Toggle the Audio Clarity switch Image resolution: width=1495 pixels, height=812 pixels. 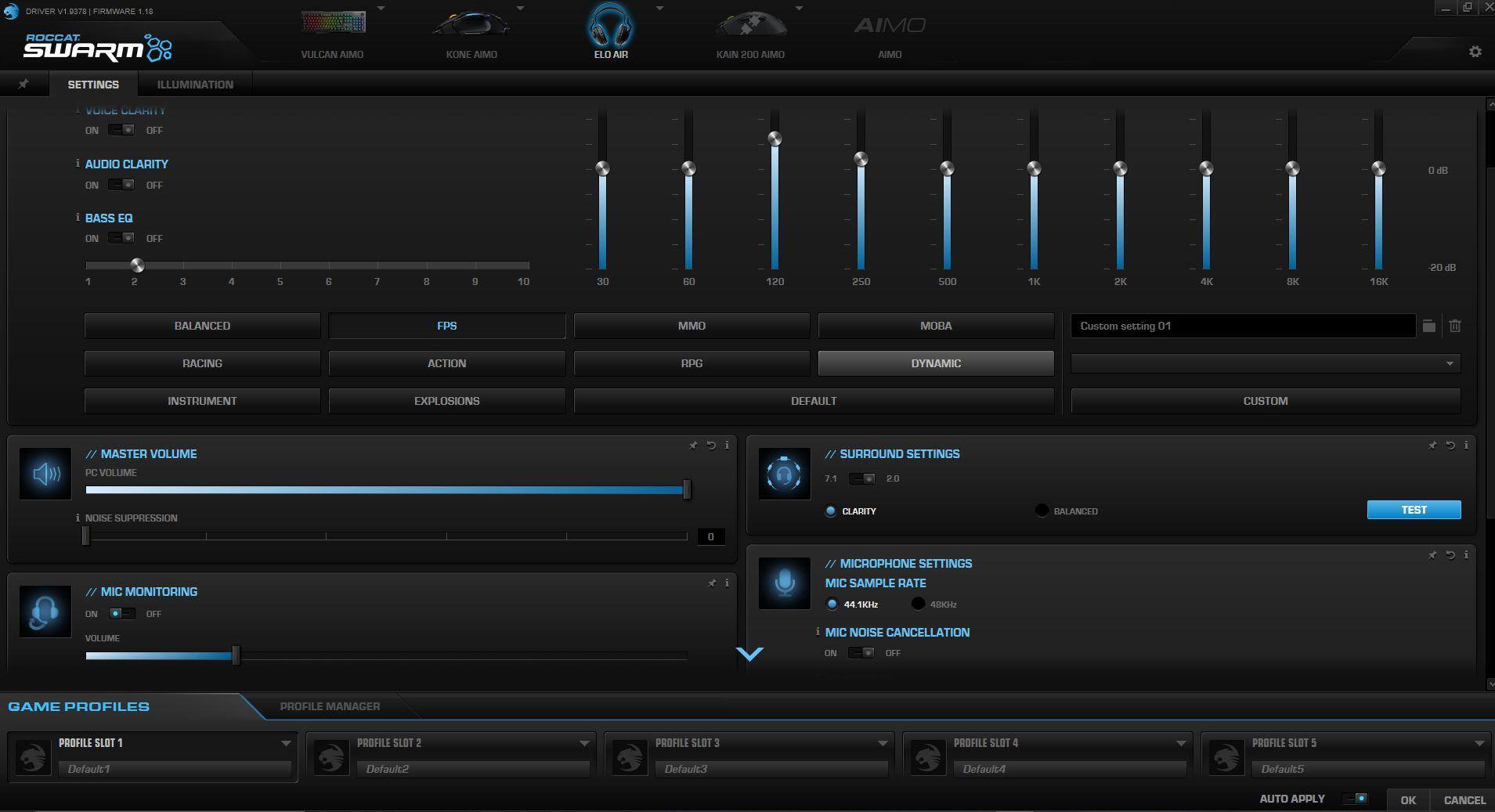click(121, 185)
